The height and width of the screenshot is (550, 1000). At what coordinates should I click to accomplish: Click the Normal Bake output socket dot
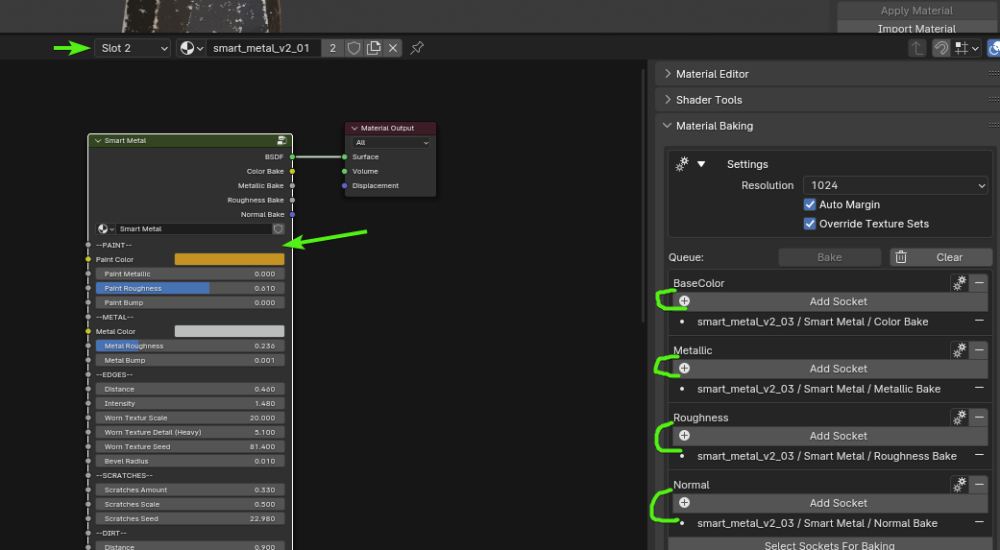click(292, 214)
